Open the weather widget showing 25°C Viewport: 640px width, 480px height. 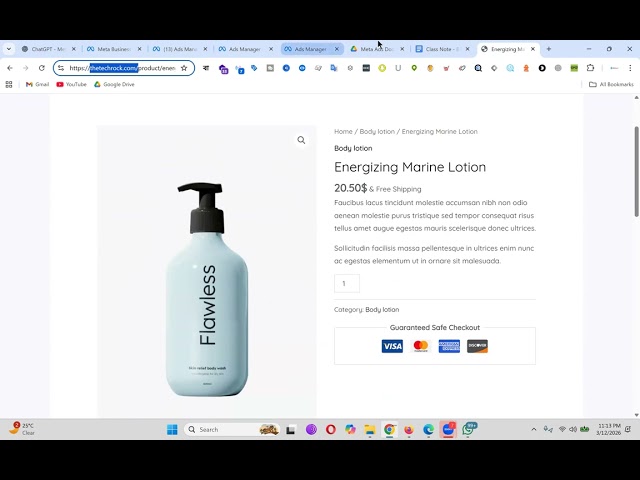coord(22,429)
